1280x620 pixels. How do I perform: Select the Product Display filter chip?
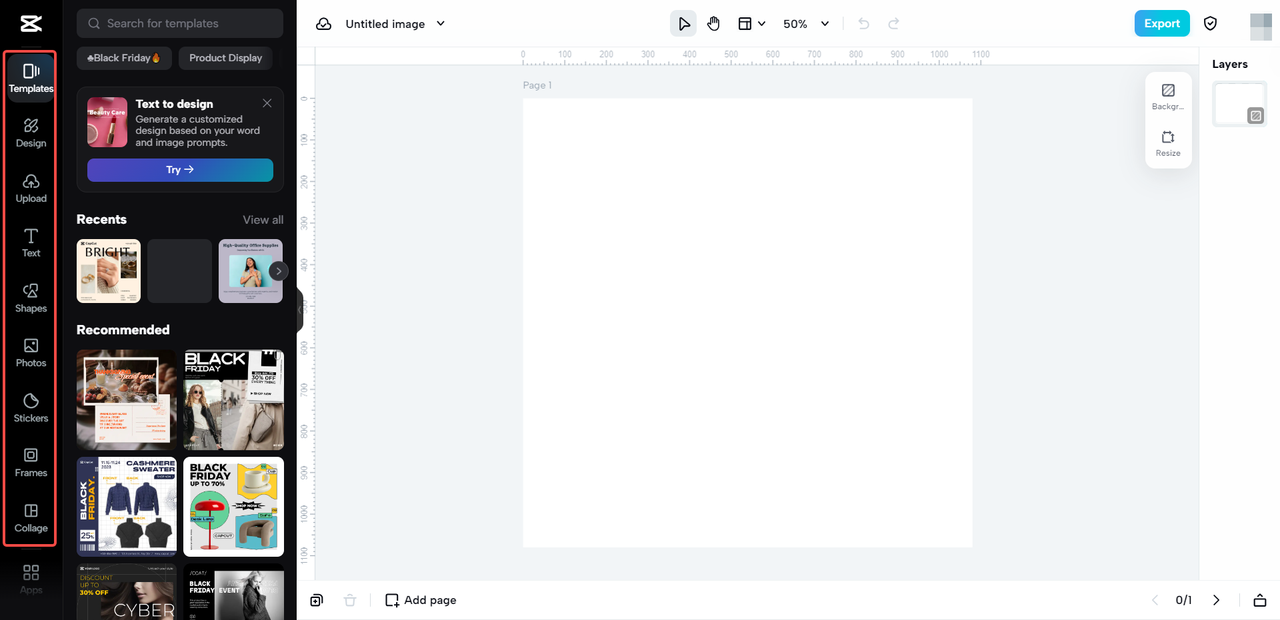click(226, 58)
